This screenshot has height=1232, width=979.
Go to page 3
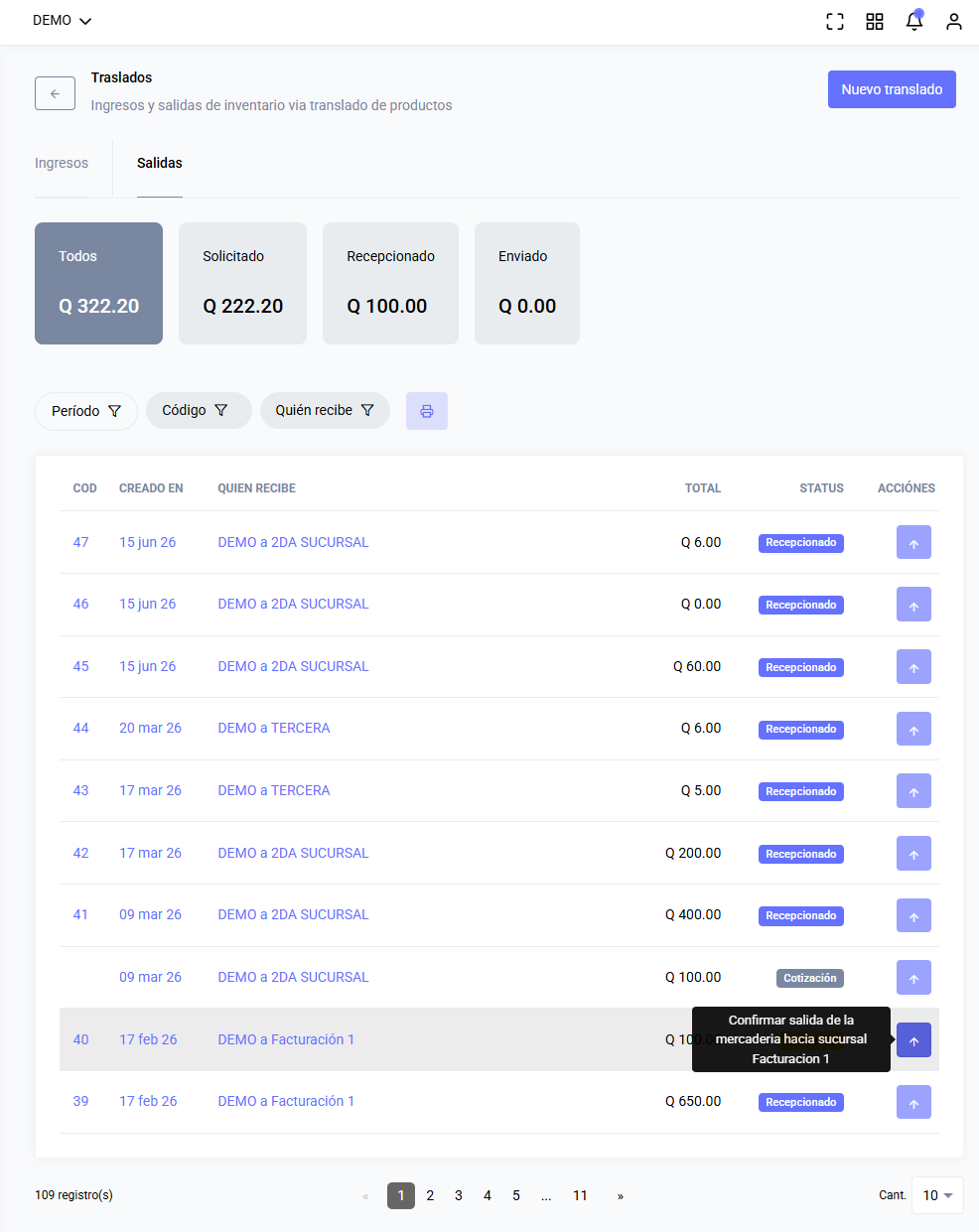coord(459,1195)
